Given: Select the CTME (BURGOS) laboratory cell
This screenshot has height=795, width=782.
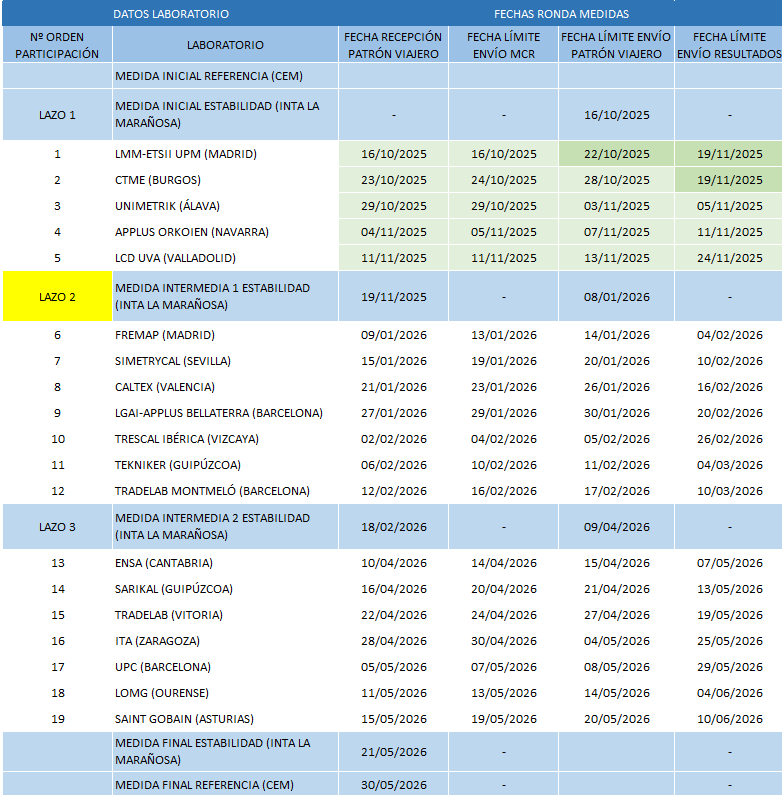Looking at the screenshot, I should tap(158, 180).
